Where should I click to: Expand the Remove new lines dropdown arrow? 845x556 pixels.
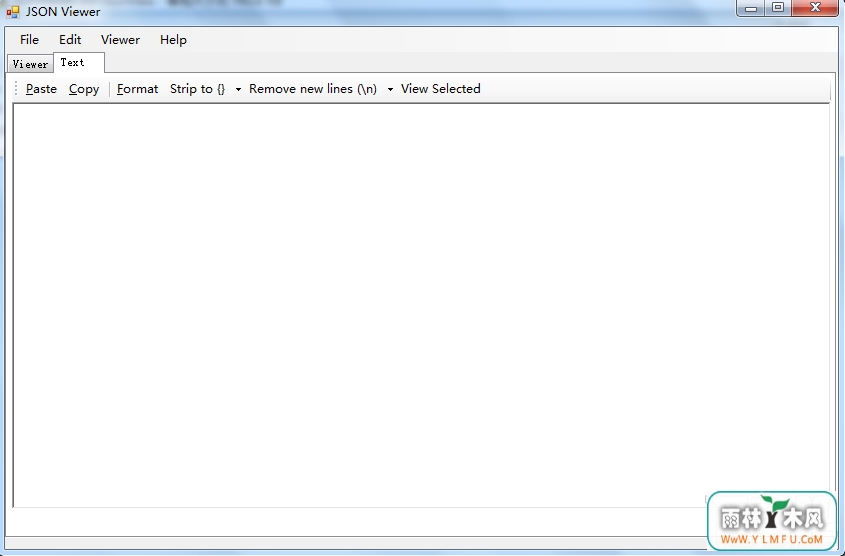click(390, 89)
